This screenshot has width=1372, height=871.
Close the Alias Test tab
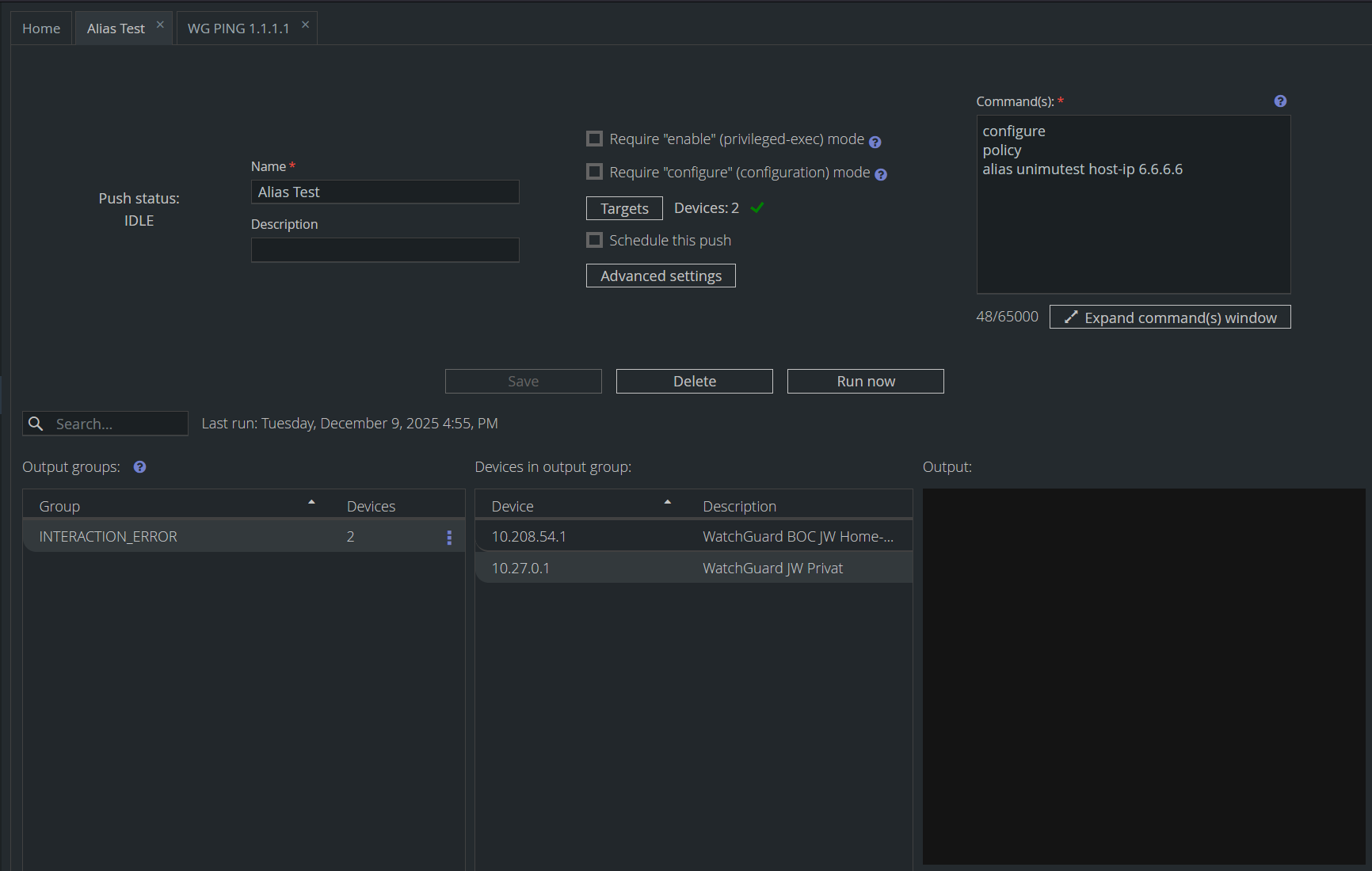point(160,25)
